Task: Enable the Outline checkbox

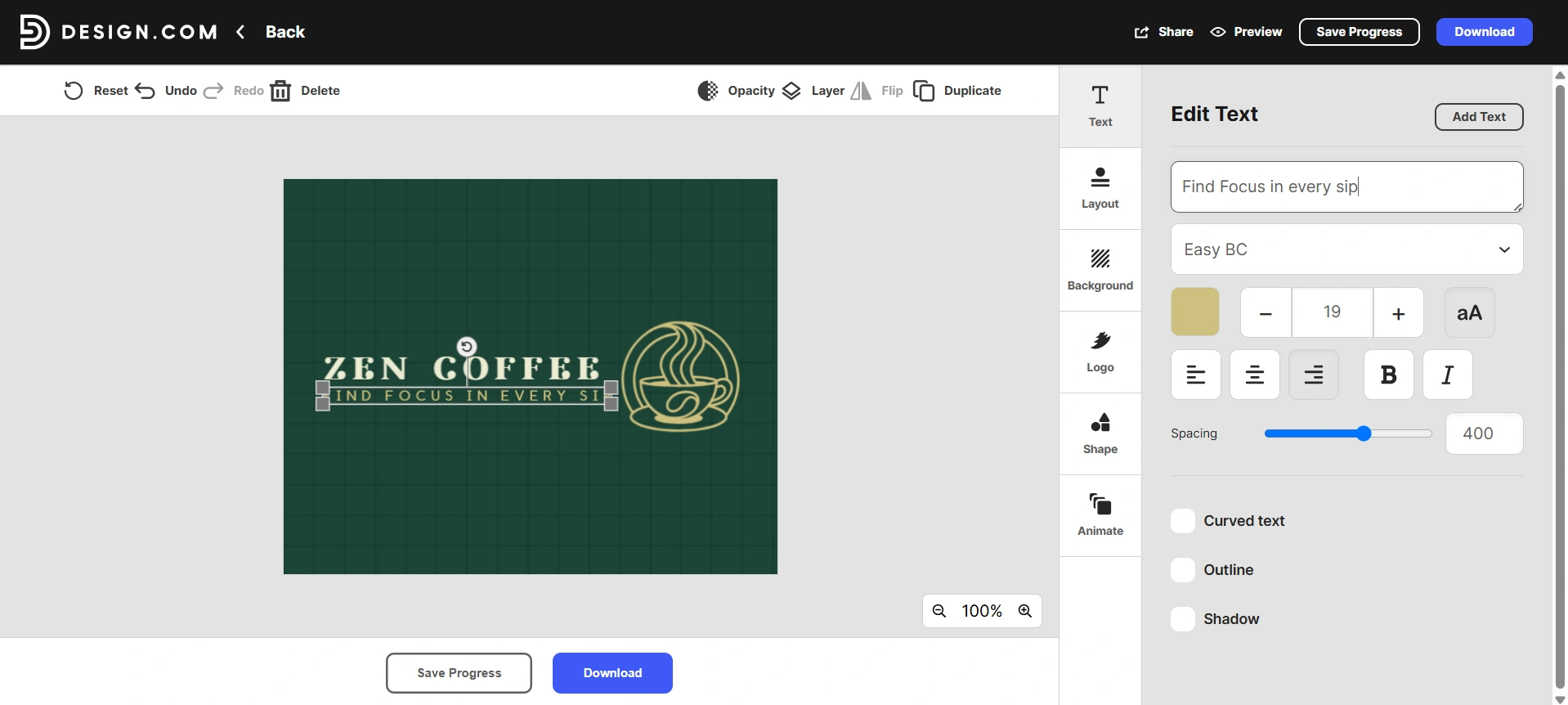Action: point(1183,570)
